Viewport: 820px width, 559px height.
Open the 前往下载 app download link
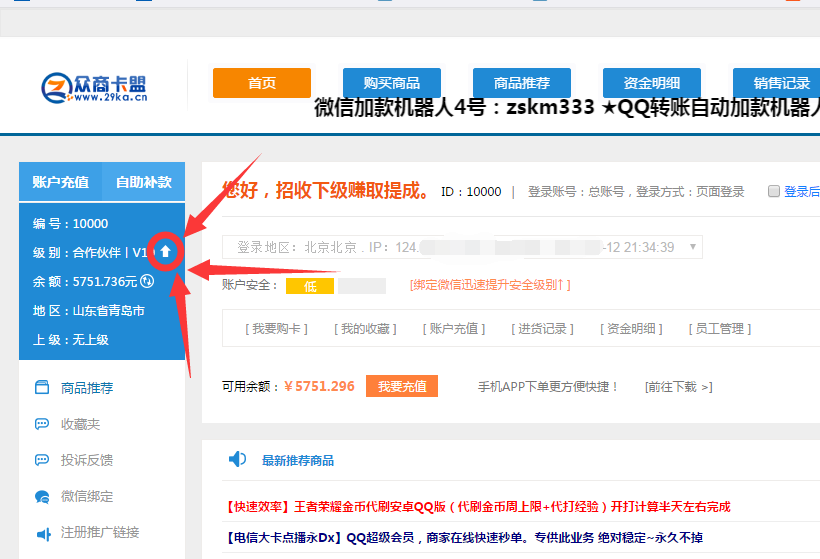pyautogui.click(x=678, y=386)
